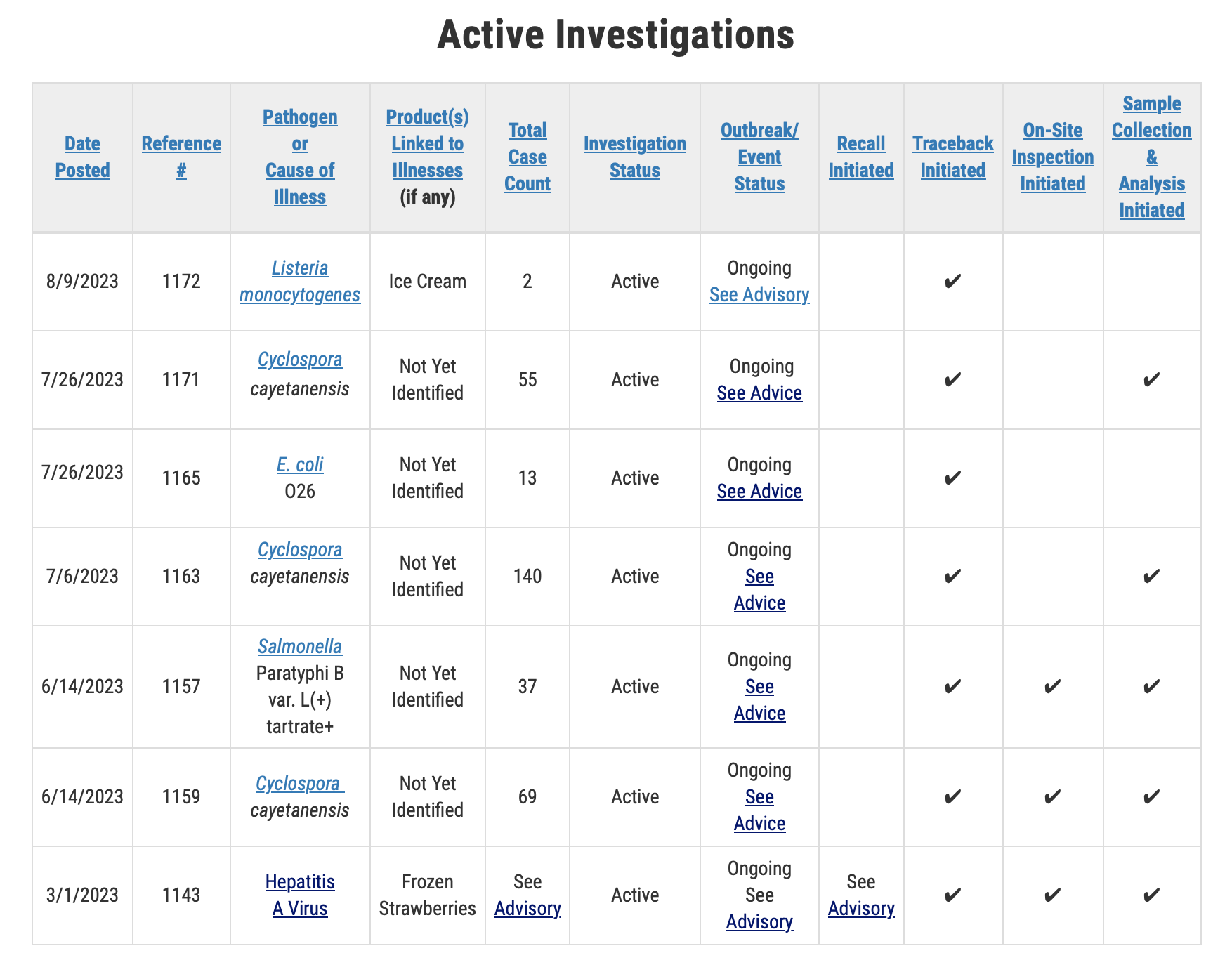Open the Hepatitis A Virus link

coord(300,895)
